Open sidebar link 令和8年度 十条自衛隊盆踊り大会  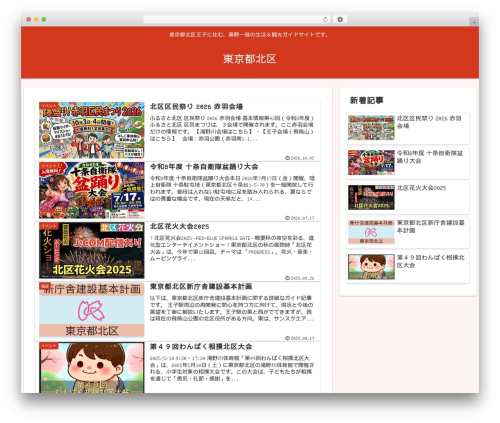(x=430, y=157)
